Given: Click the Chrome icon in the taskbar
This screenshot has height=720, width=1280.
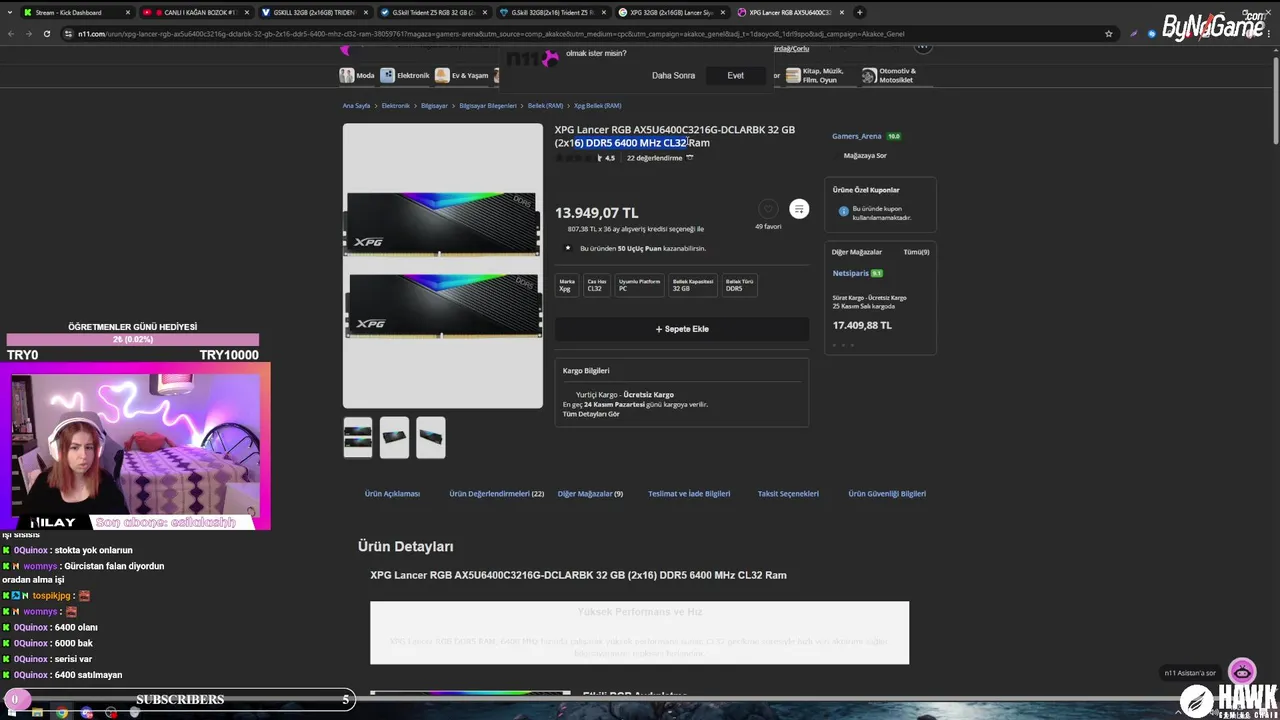Looking at the screenshot, I should [x=62, y=713].
